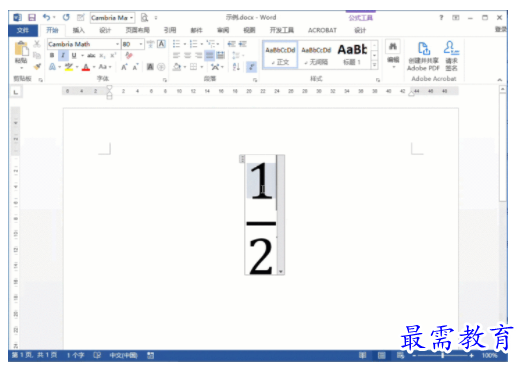
Task: Center the paragraph
Action: (187, 55)
